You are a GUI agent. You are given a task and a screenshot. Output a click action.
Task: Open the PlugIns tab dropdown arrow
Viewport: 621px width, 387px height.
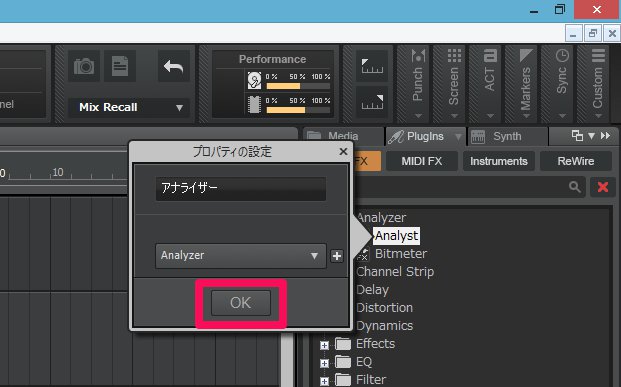point(458,137)
